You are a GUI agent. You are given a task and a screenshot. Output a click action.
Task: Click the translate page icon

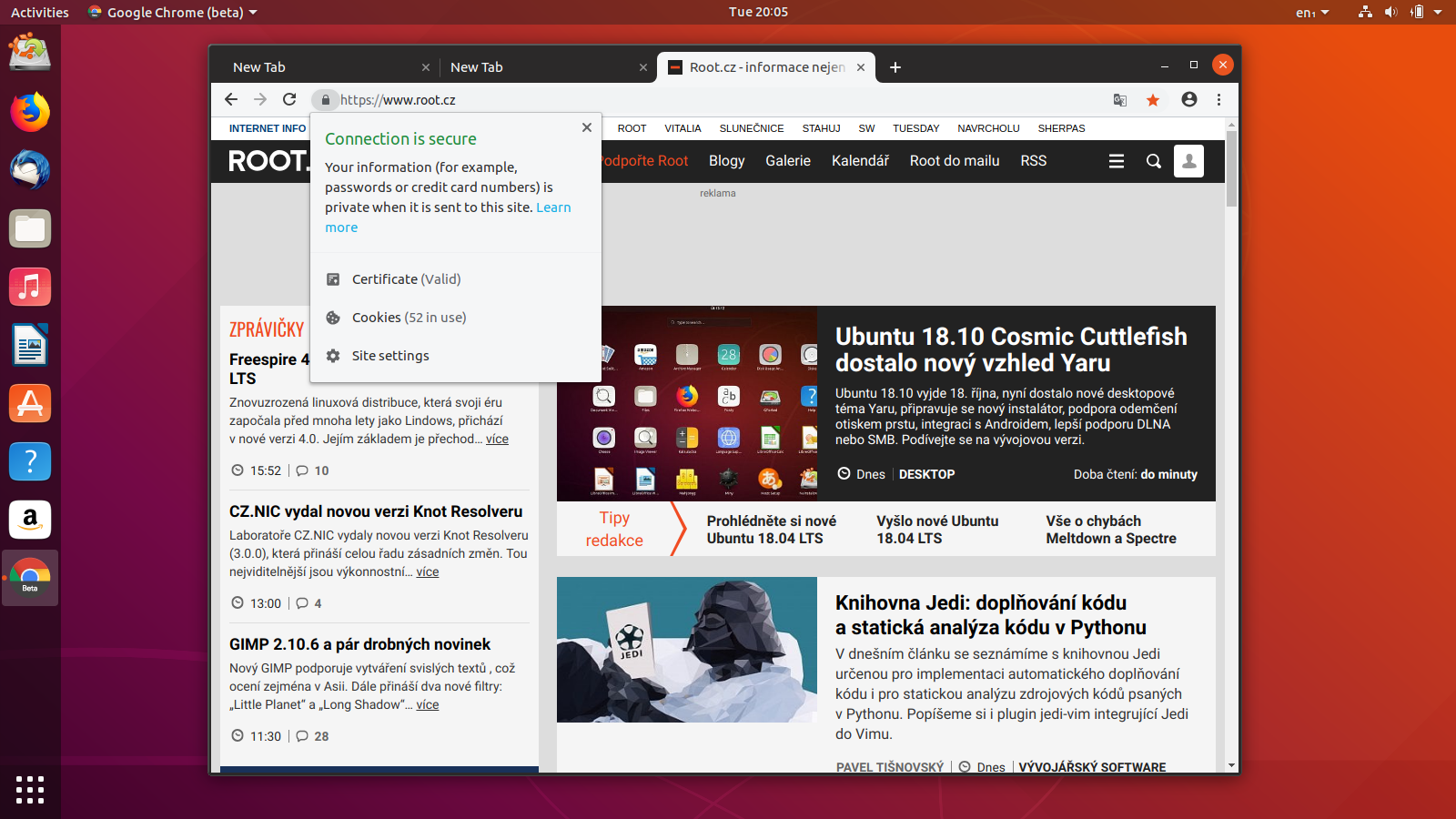[x=1119, y=100]
